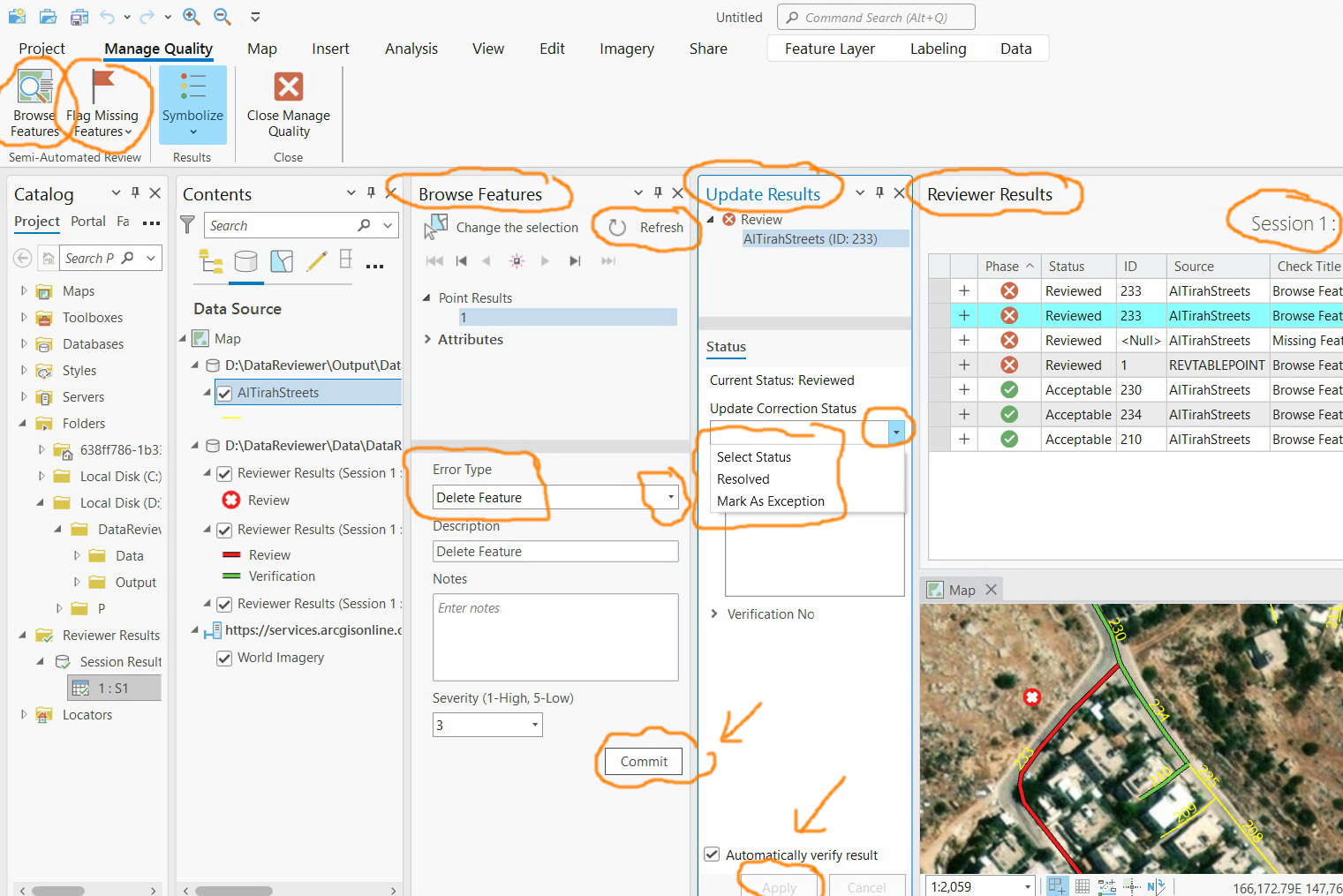
Task: Switch to the Imagery ribbon tab
Action: (x=626, y=49)
